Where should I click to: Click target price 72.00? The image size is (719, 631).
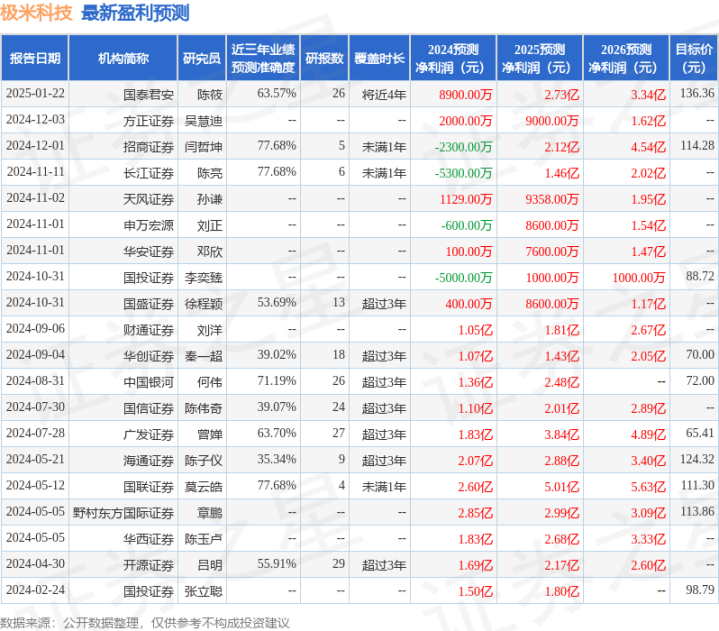pyautogui.click(x=700, y=381)
